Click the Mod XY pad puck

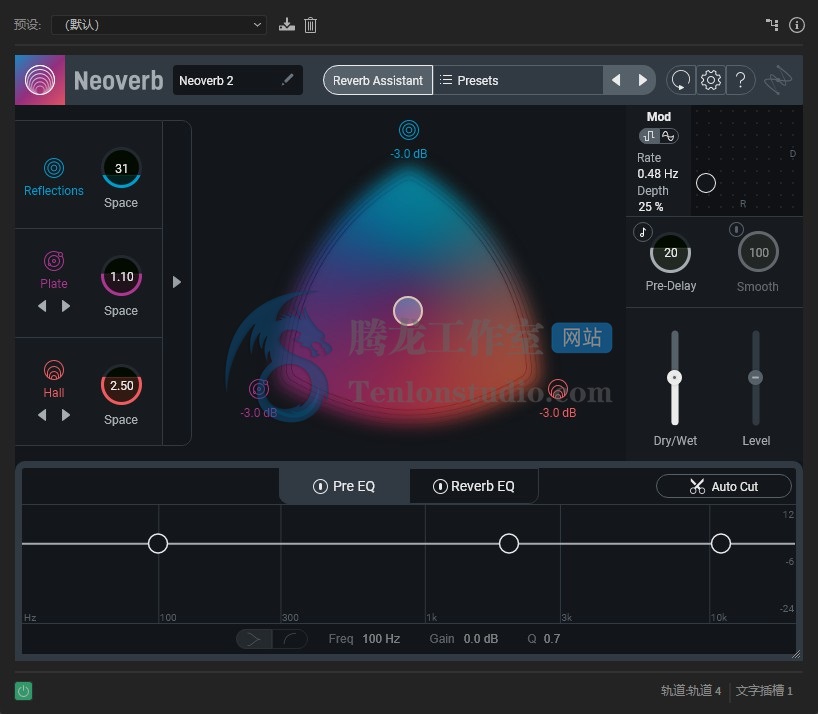coord(706,183)
